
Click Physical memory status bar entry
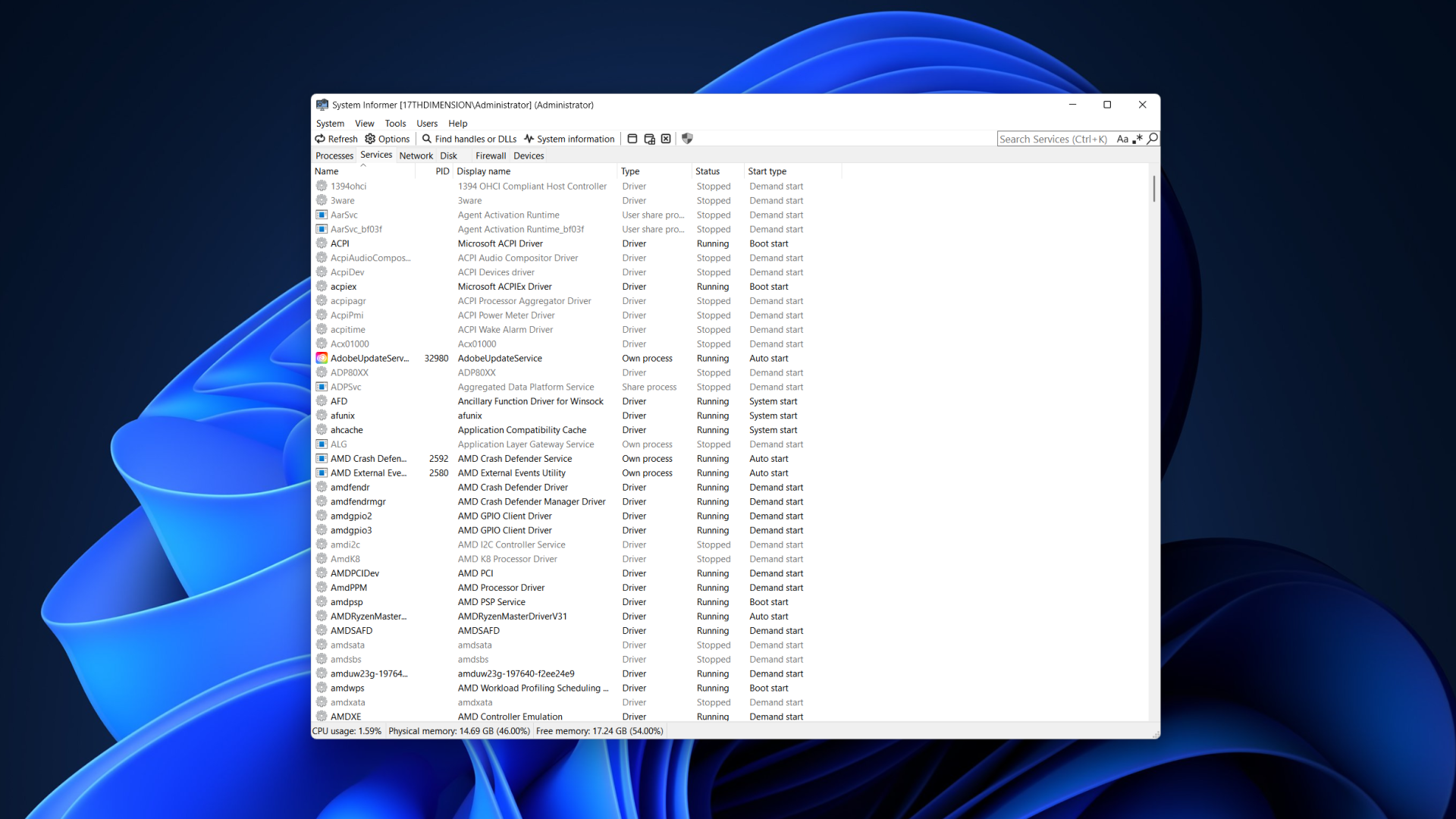coord(459,731)
